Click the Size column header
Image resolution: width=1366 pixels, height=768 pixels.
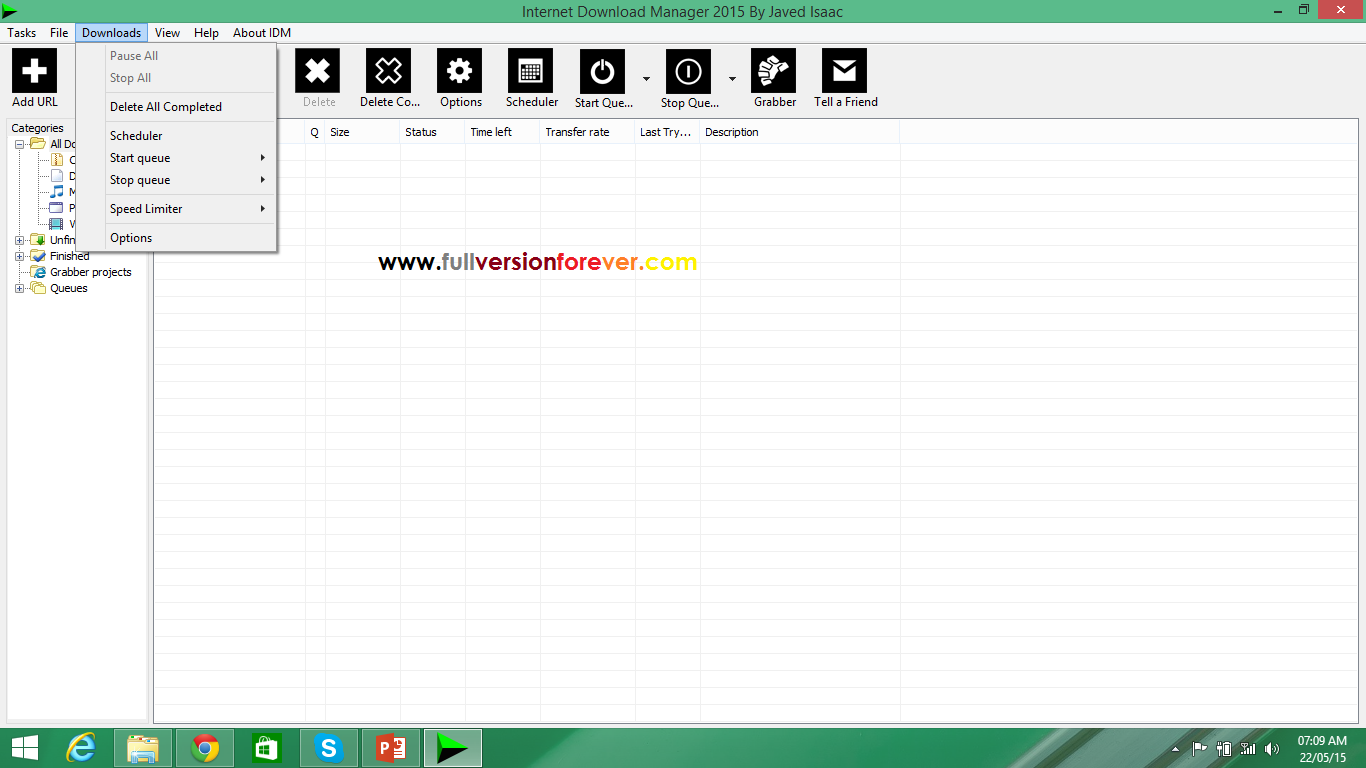362,132
